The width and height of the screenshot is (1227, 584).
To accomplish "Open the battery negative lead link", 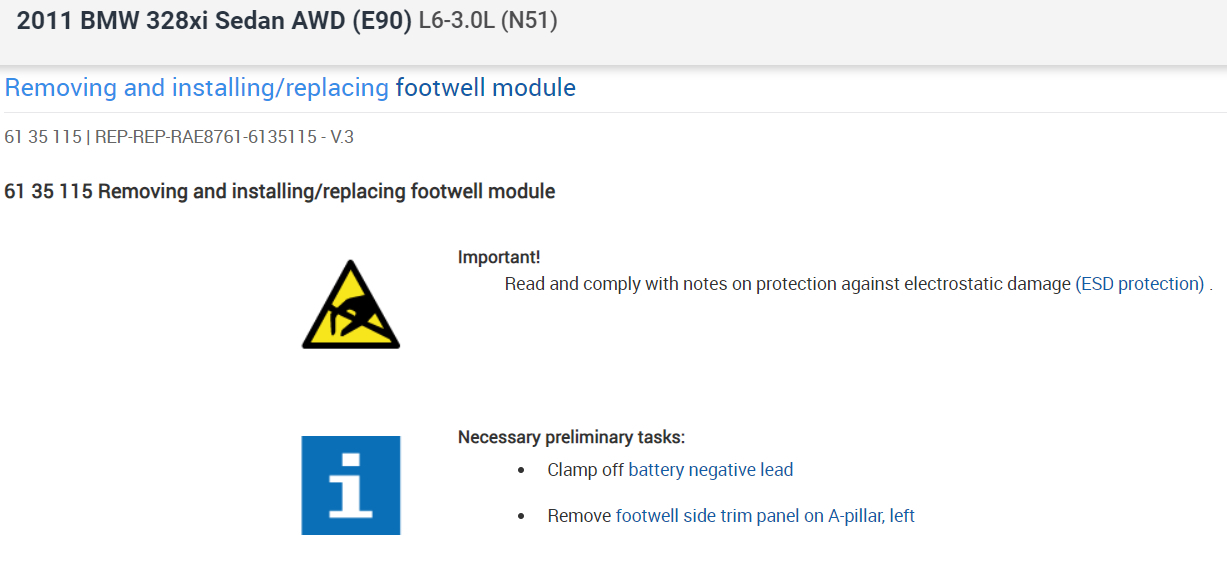I will coord(710,470).
